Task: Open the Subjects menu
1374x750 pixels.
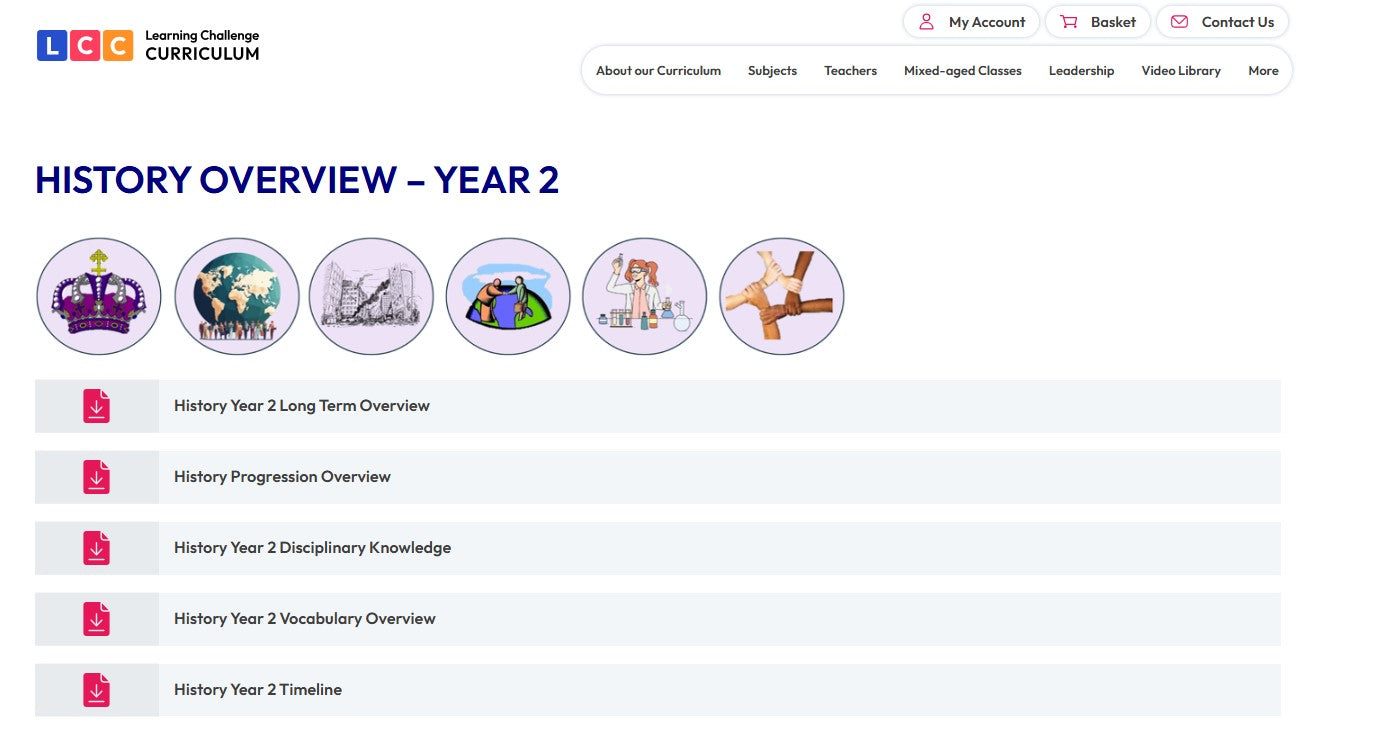Action: pyautogui.click(x=772, y=71)
